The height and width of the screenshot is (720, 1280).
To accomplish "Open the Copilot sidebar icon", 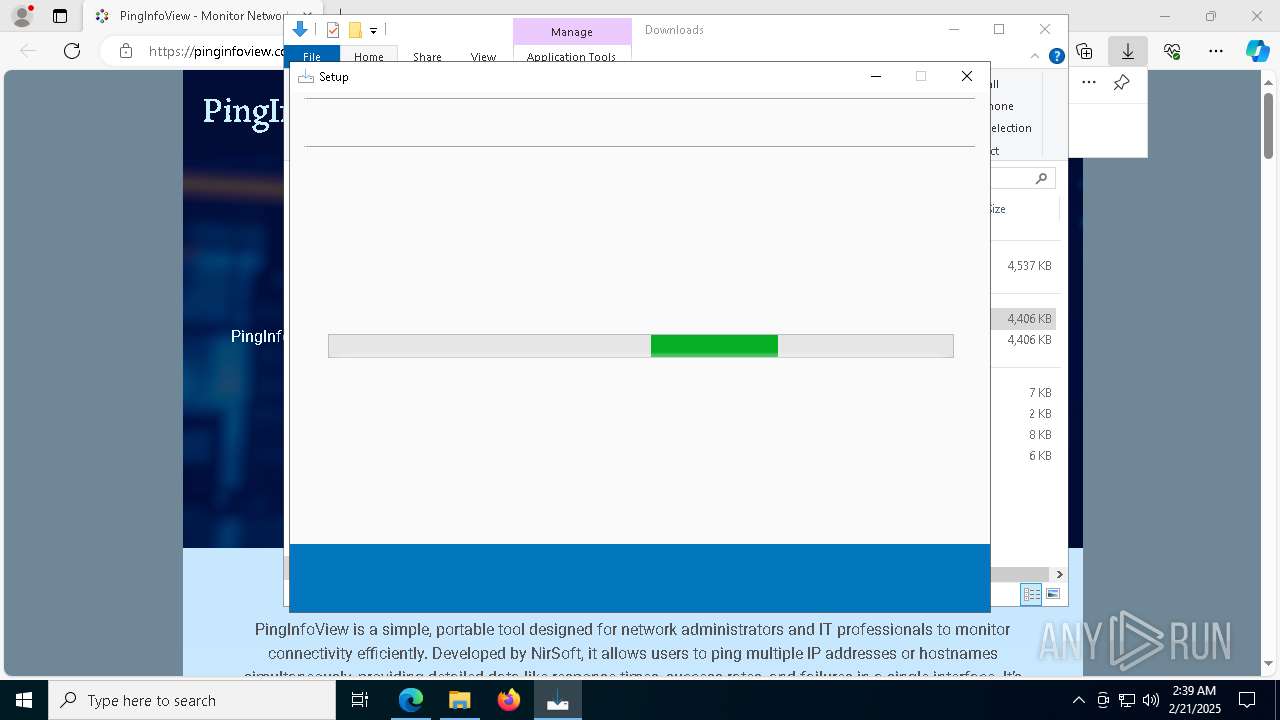I will pyautogui.click(x=1257, y=51).
